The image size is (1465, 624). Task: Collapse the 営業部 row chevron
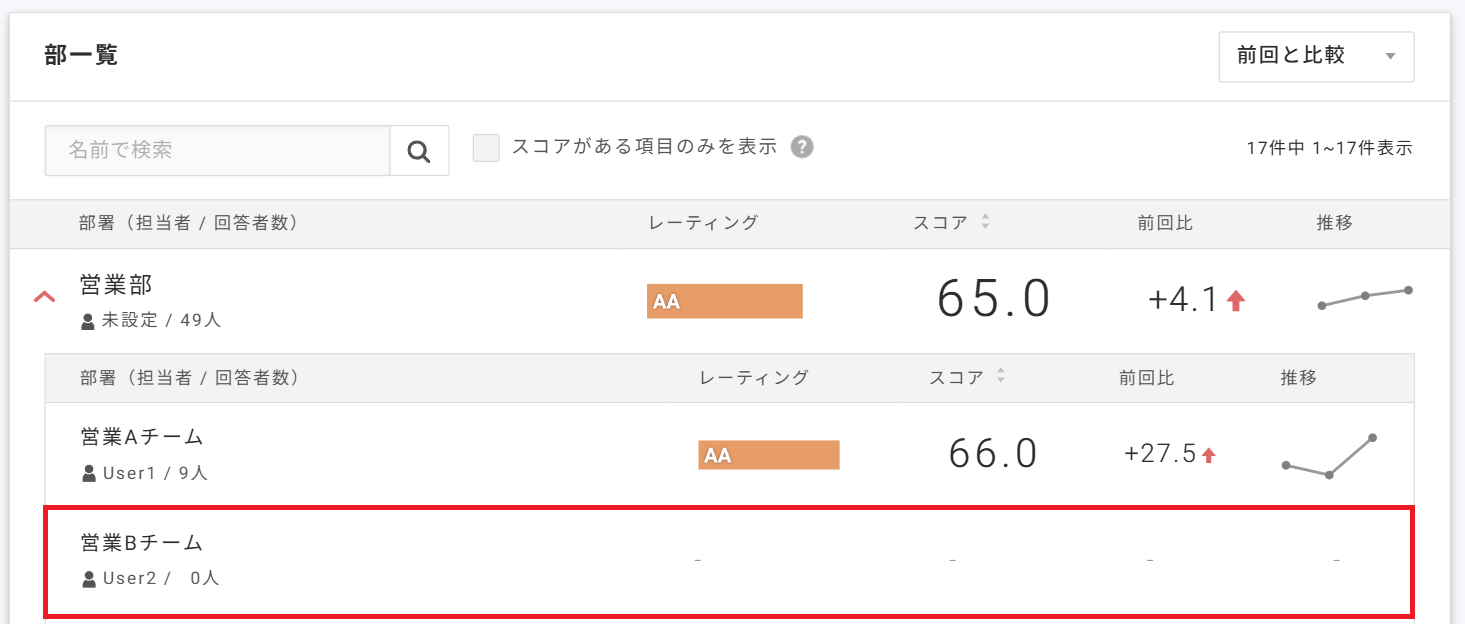click(45, 297)
